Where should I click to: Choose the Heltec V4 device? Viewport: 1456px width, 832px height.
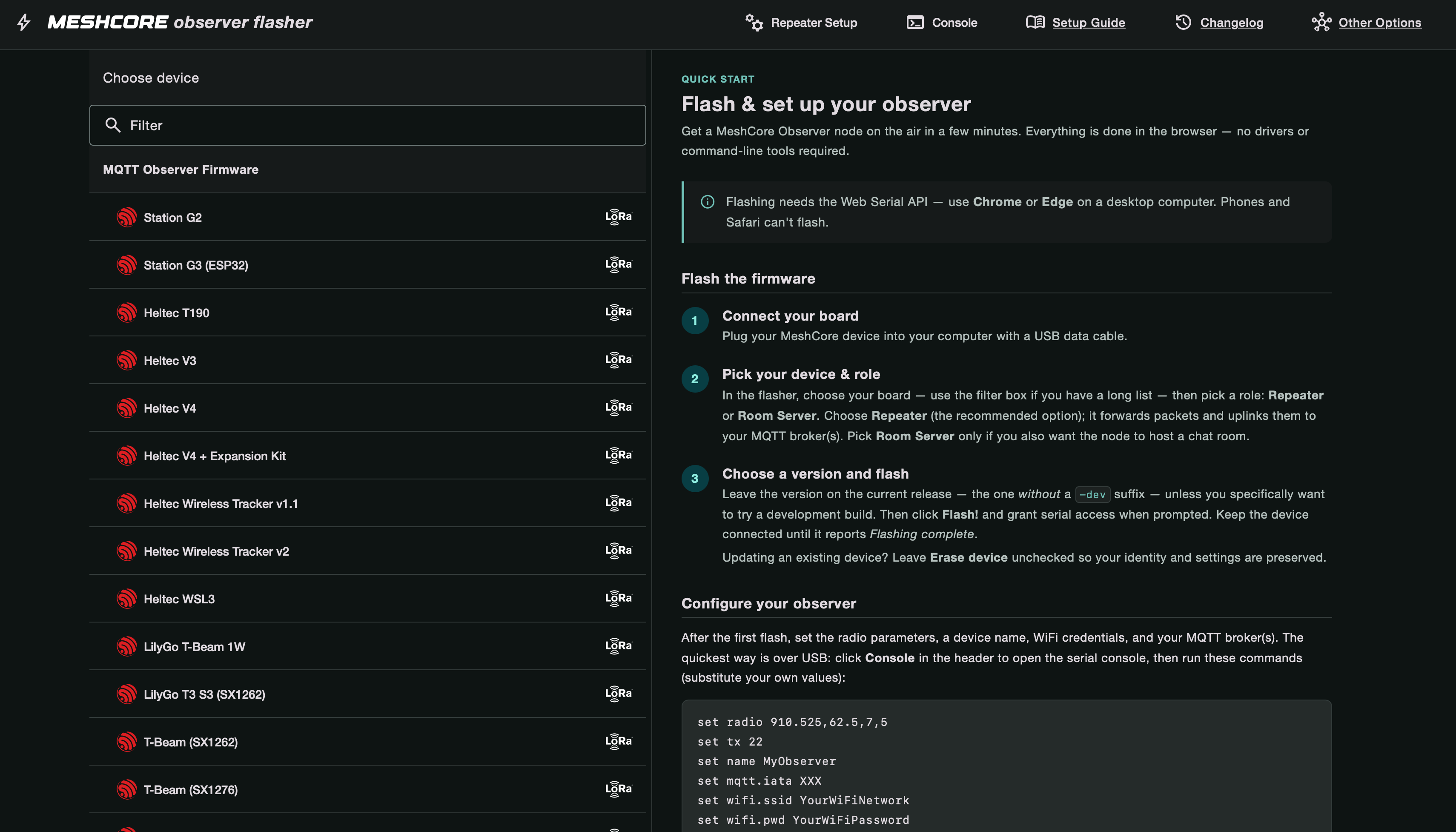pos(368,408)
